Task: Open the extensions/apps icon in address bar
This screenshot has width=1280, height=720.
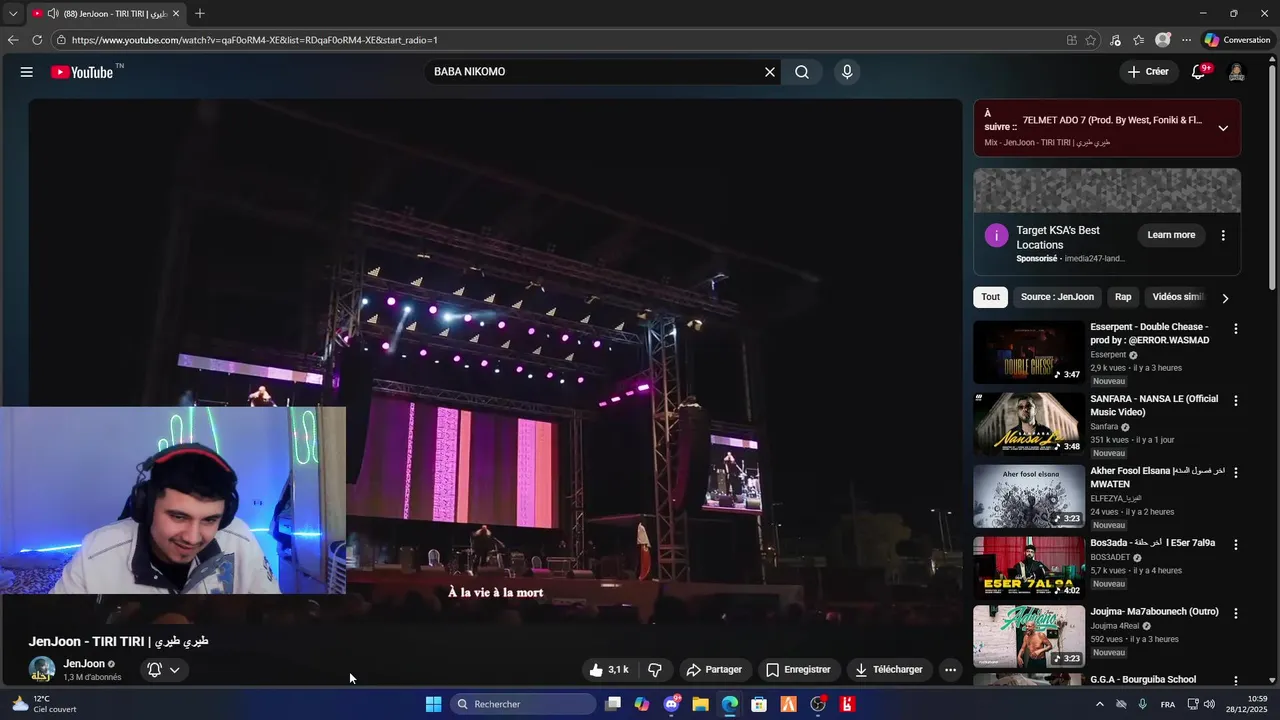Action: [1072, 40]
